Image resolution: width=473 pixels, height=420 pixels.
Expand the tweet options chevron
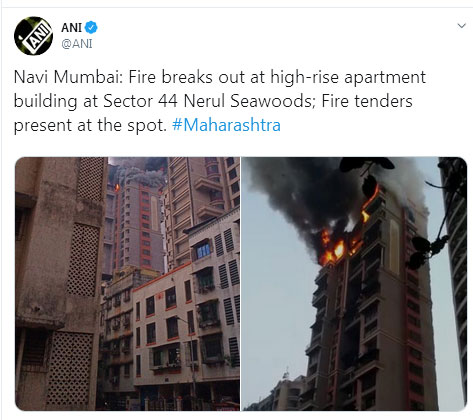pyautogui.click(x=461, y=26)
